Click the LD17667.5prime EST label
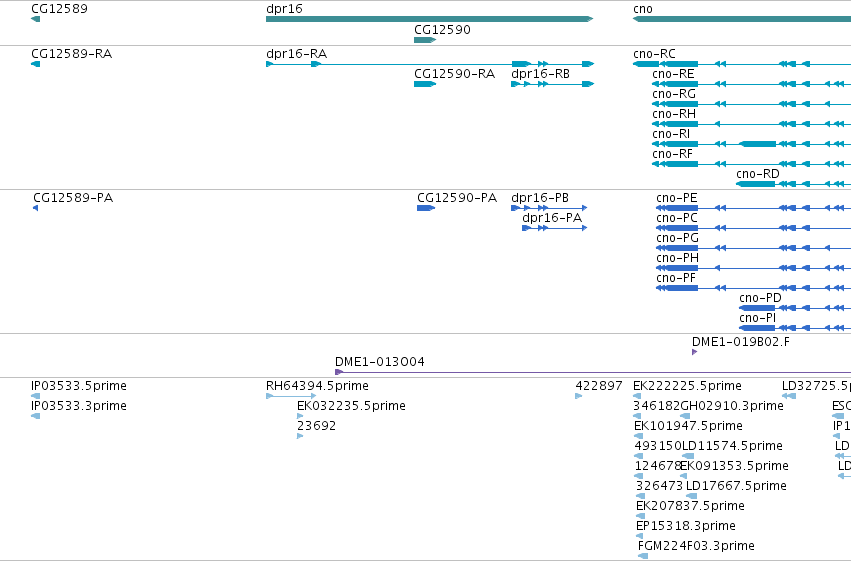Screen dimensions: 851x561 (736, 486)
